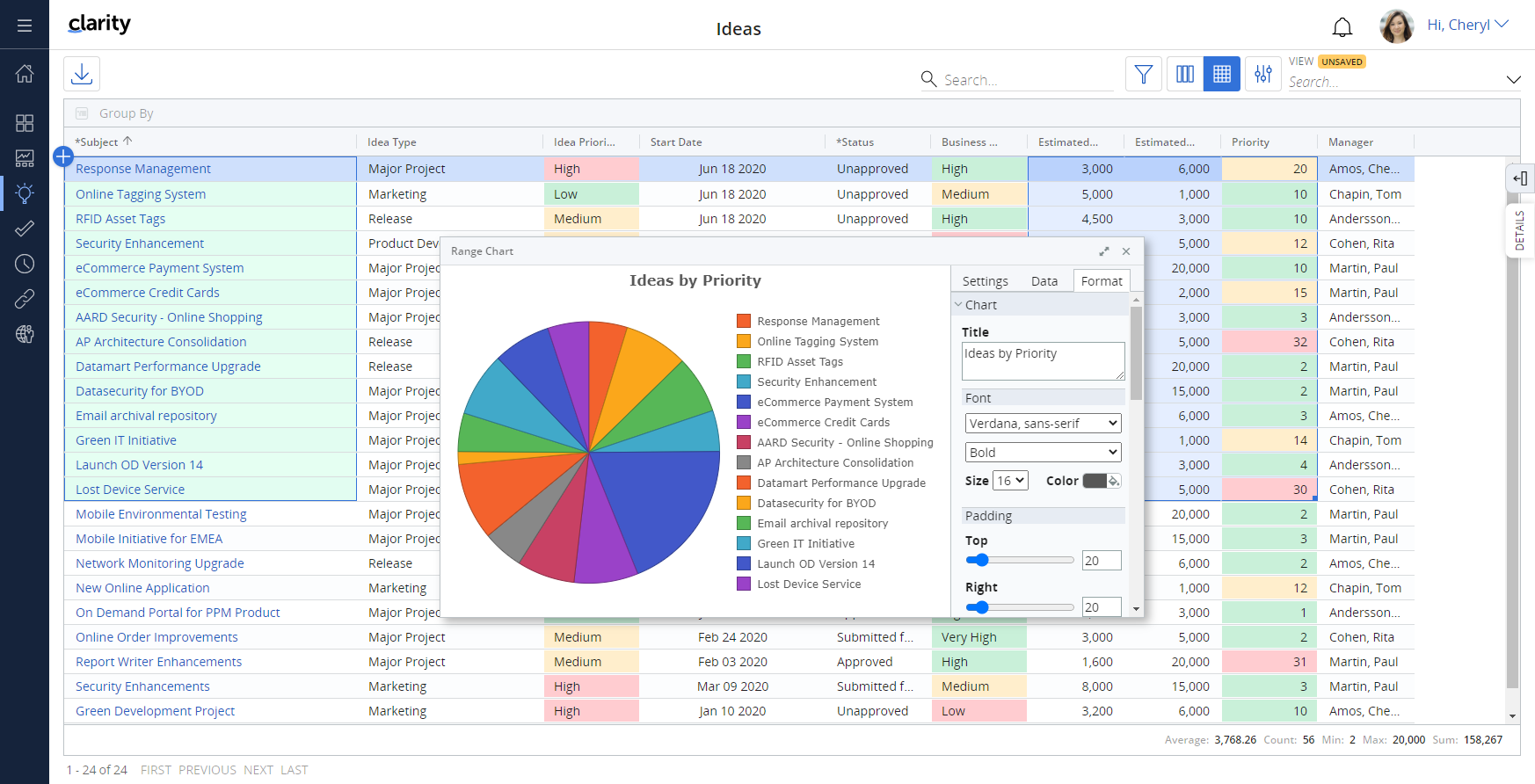Go to Home in sidebar

tap(25, 74)
